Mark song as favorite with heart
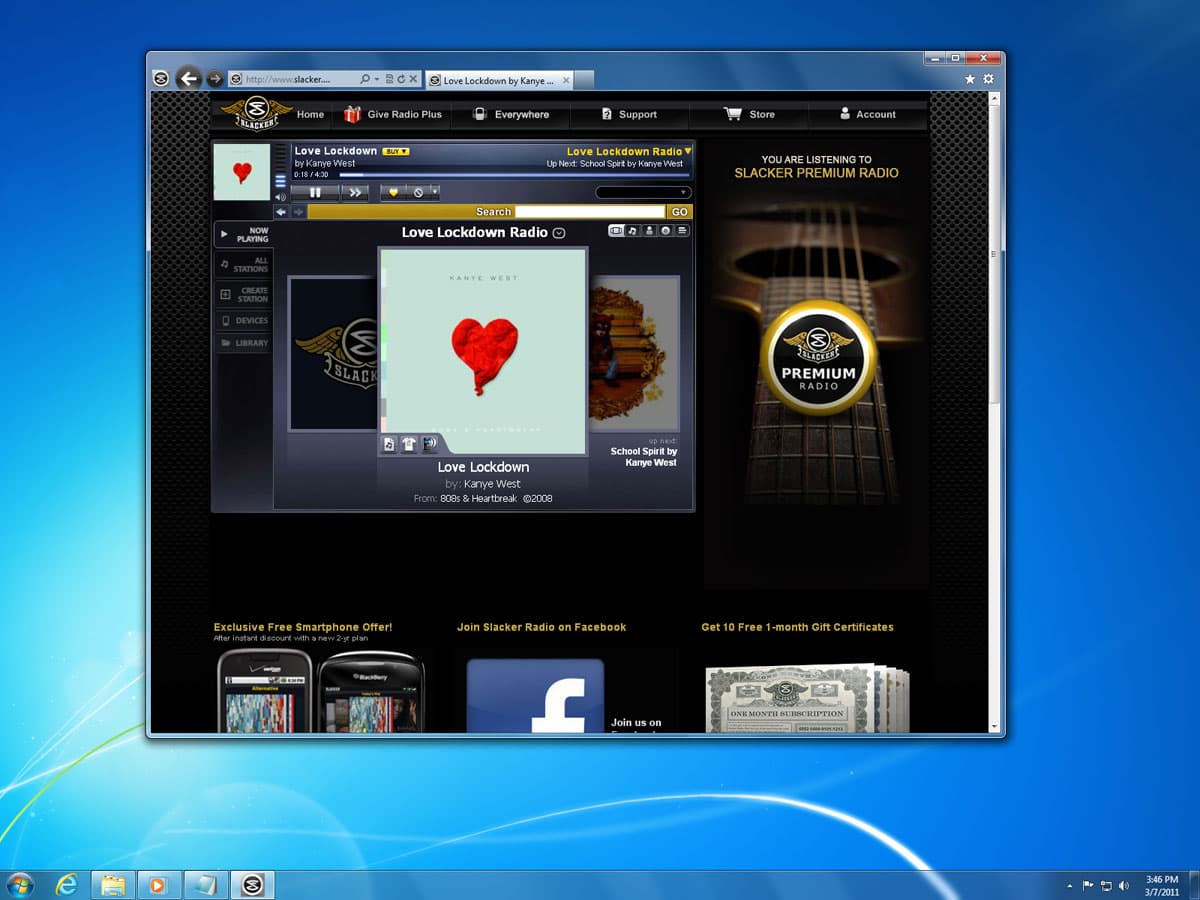The width and height of the screenshot is (1200, 900). point(394,193)
